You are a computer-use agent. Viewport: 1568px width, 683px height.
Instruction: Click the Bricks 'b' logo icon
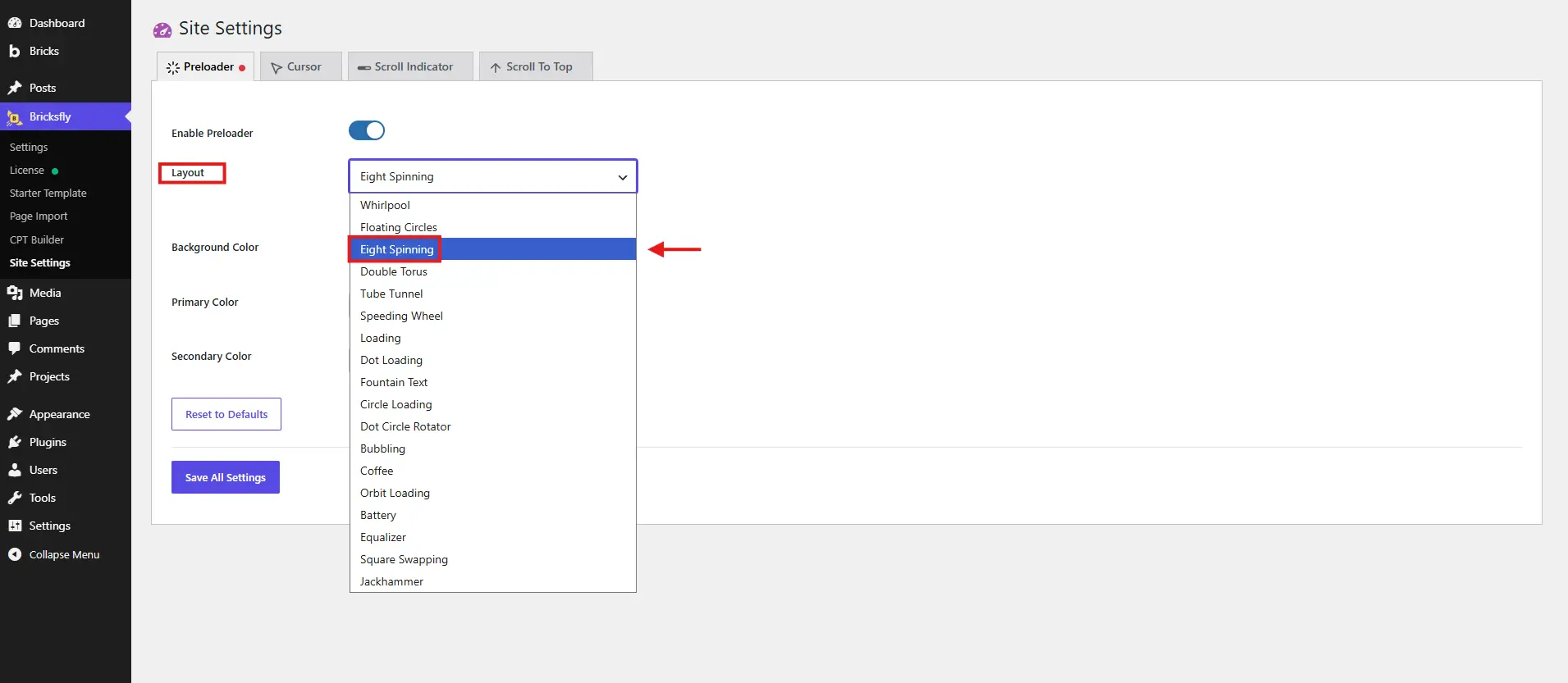pos(15,51)
